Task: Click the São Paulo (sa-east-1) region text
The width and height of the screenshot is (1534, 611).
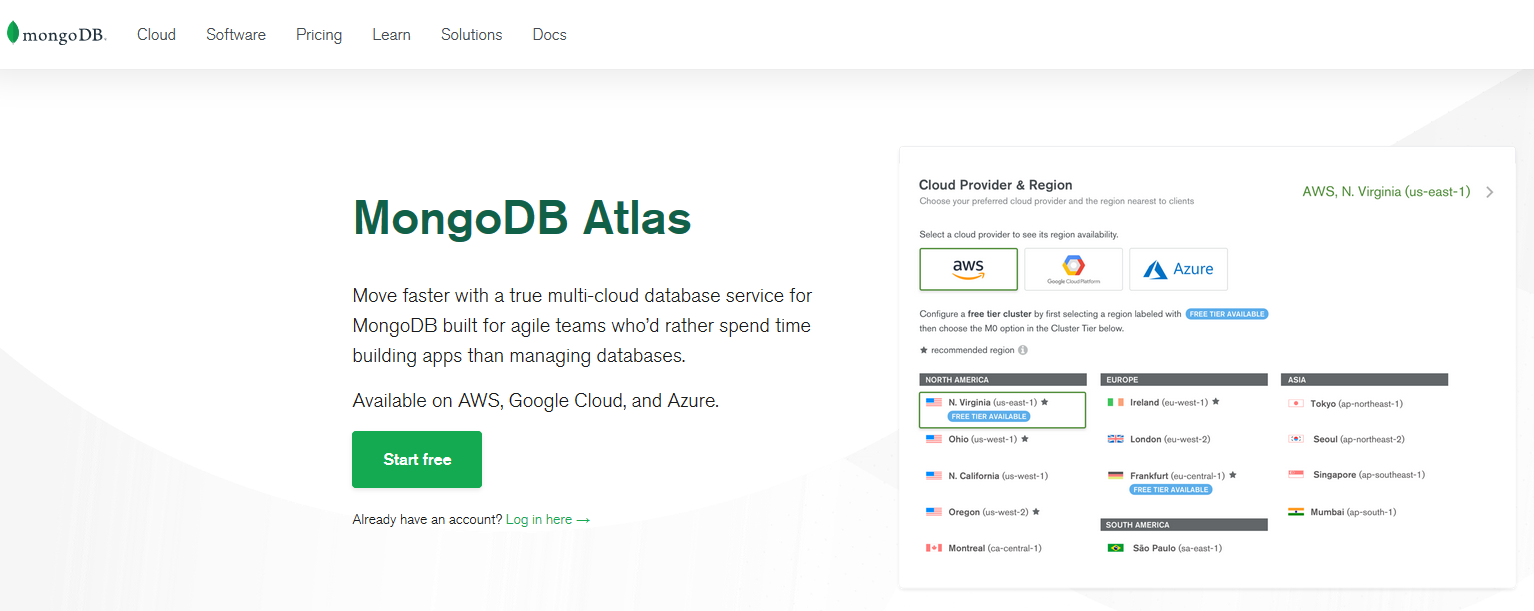Action: coord(1177,548)
